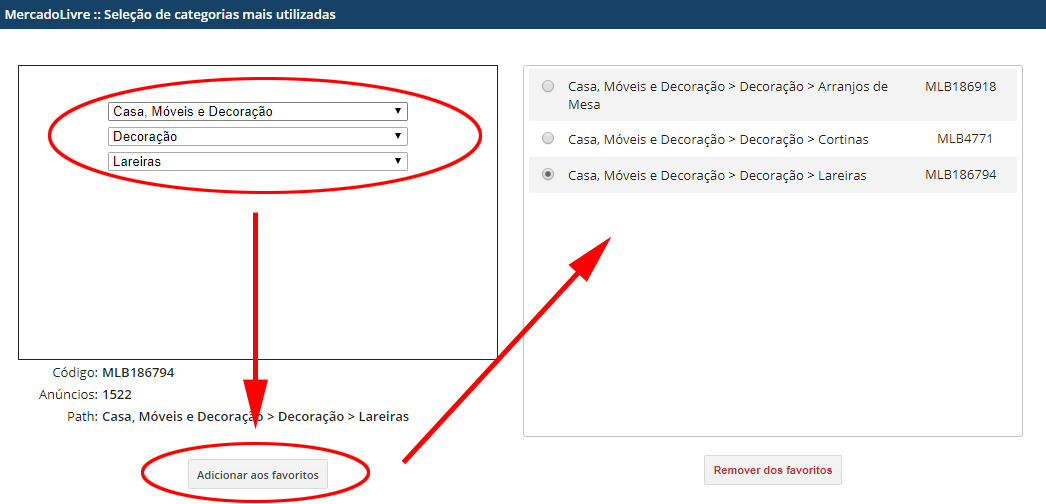Click the Path breadcrumb text under Anúncios

255,417
